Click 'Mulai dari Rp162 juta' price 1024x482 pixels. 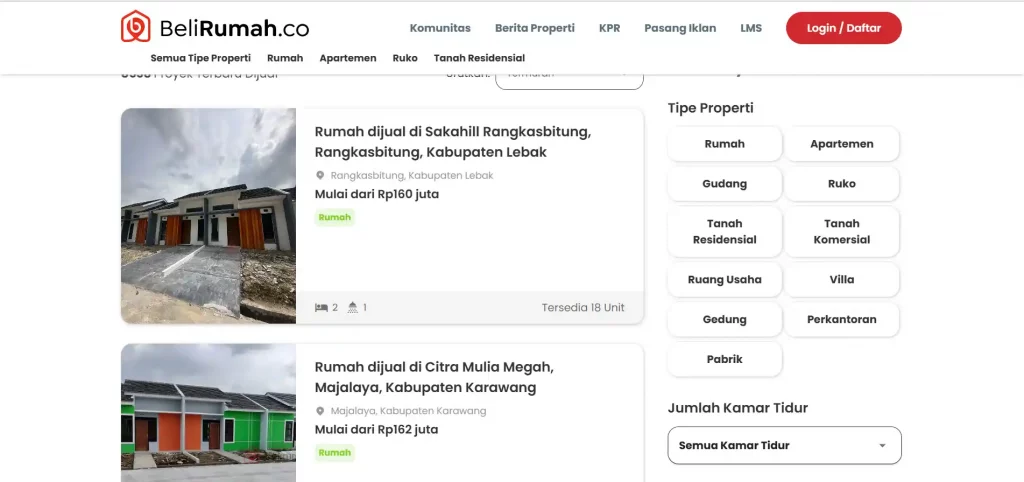[377, 429]
